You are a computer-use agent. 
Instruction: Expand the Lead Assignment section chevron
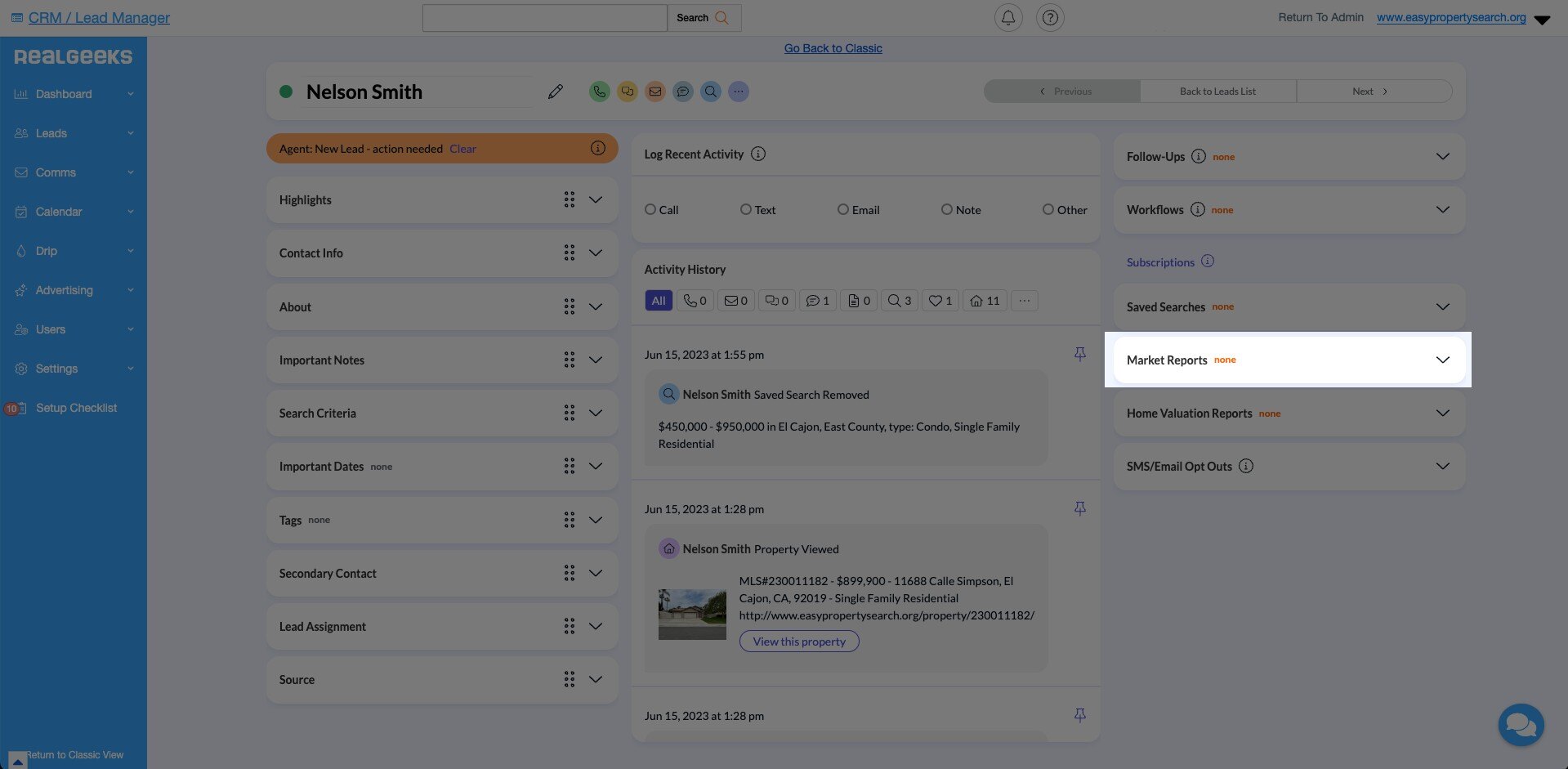coord(596,626)
